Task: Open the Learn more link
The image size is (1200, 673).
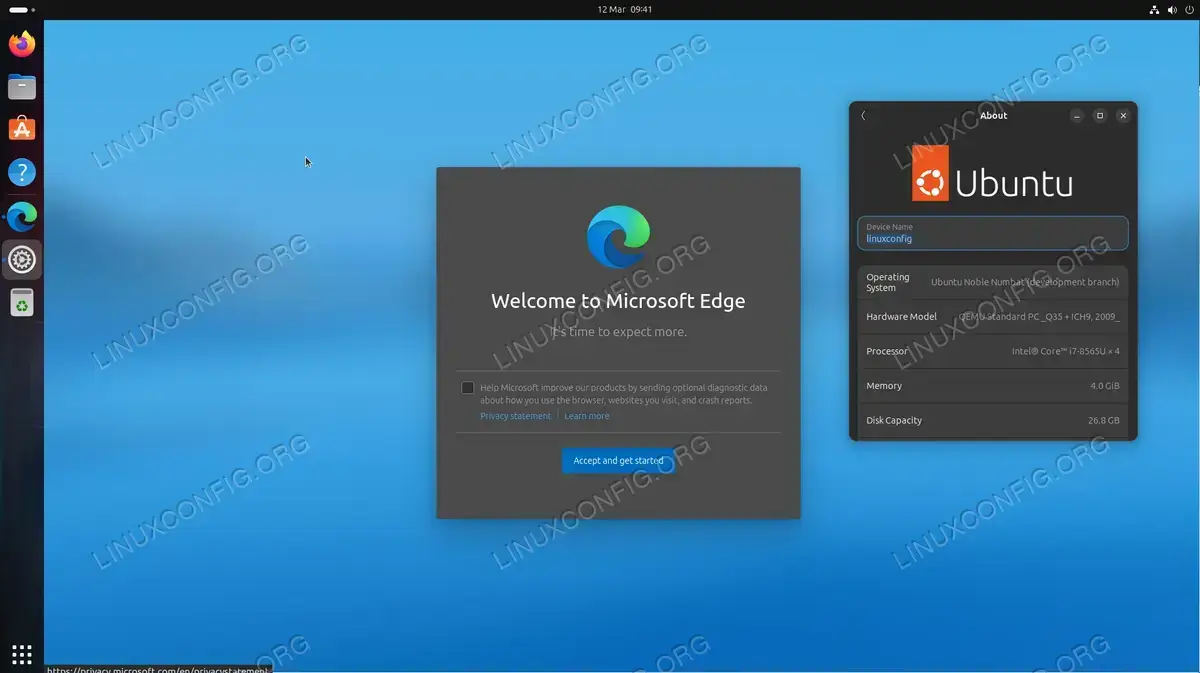Action: (x=586, y=416)
